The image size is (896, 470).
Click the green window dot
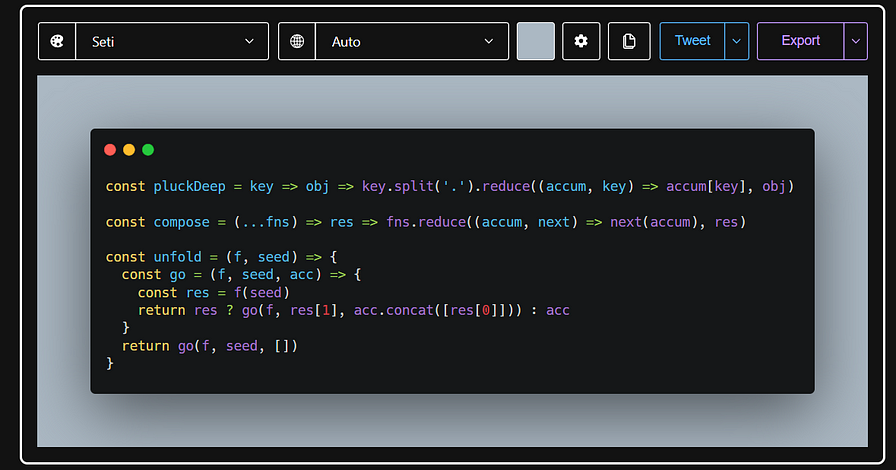coord(148,150)
